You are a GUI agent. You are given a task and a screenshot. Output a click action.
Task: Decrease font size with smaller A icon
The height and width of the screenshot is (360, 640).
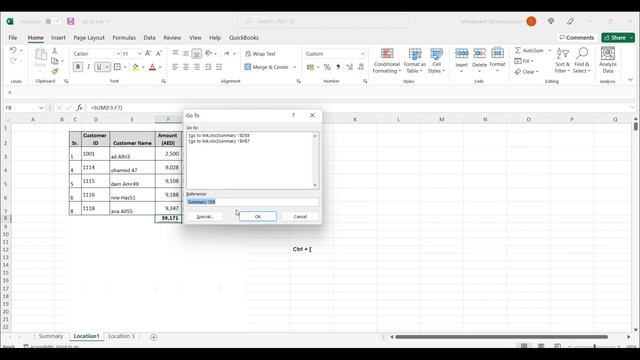coord(159,53)
